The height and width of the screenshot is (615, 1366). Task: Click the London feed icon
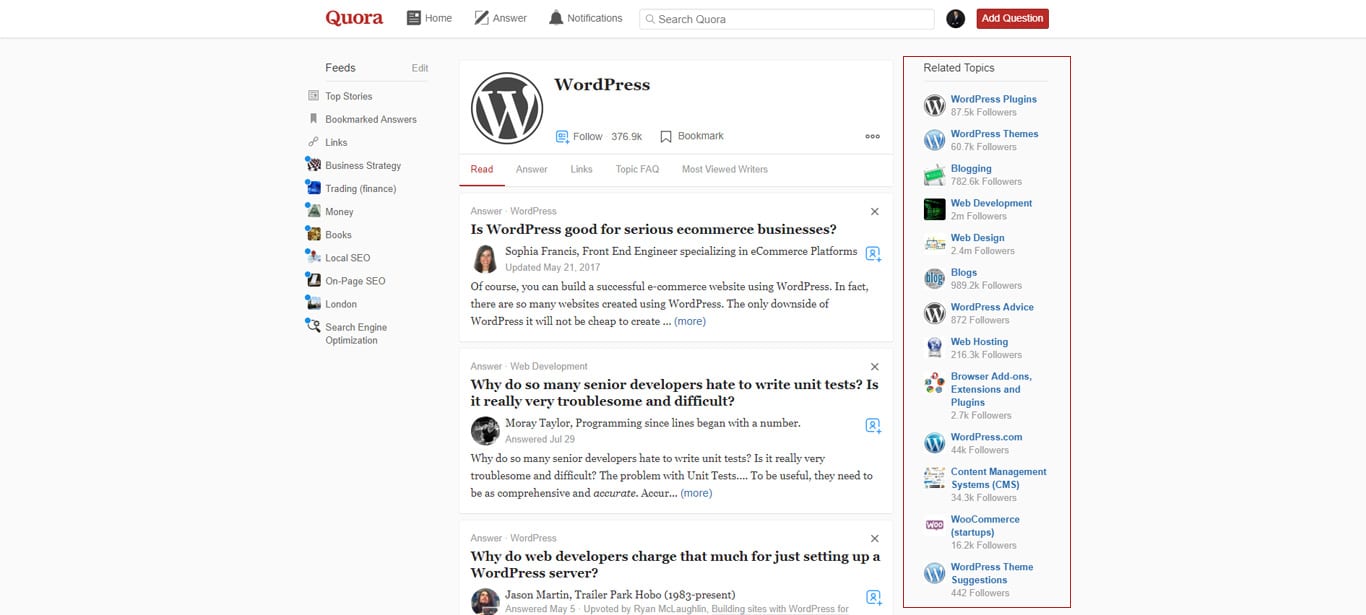[314, 302]
